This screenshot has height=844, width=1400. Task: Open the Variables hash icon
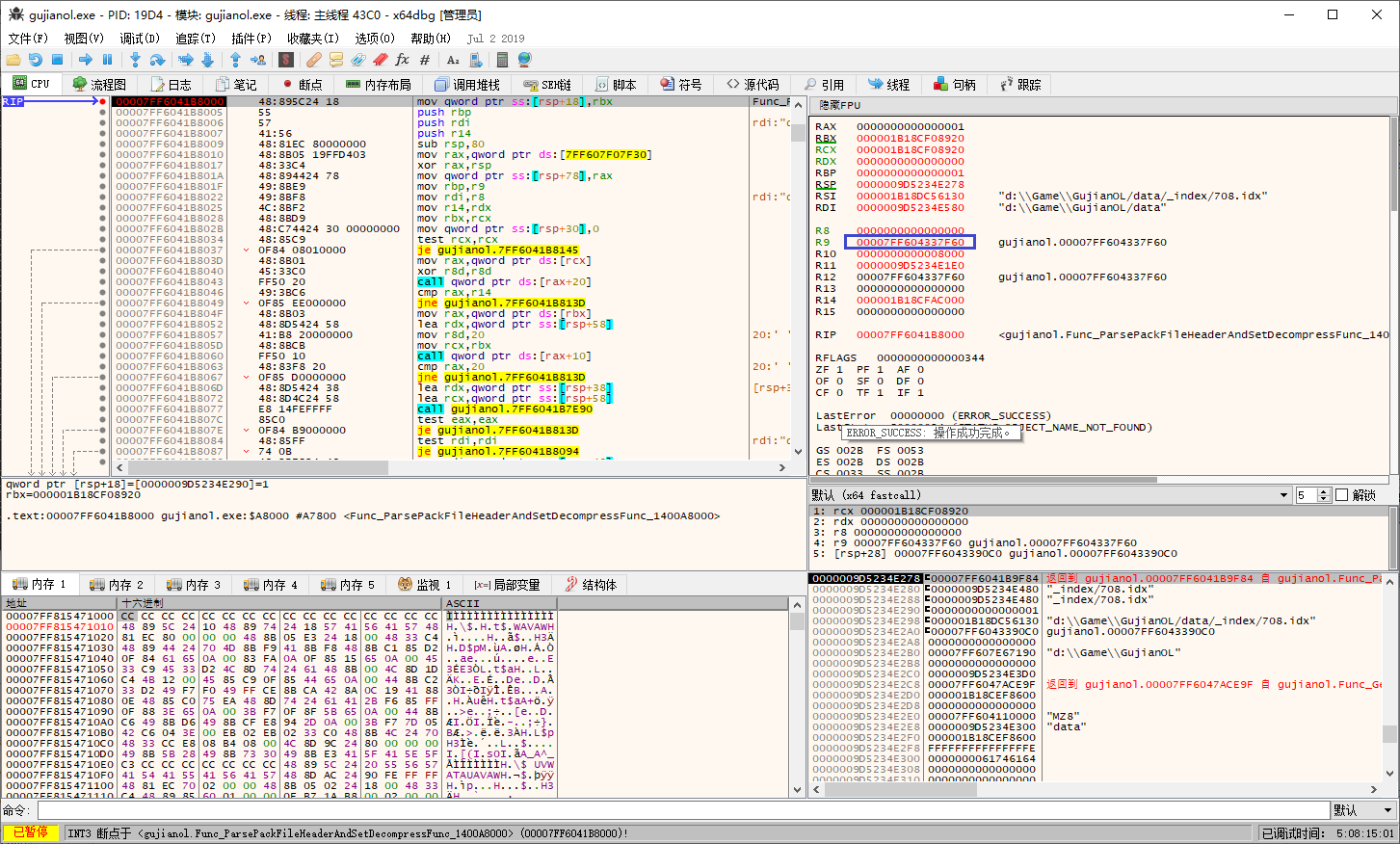point(424,60)
